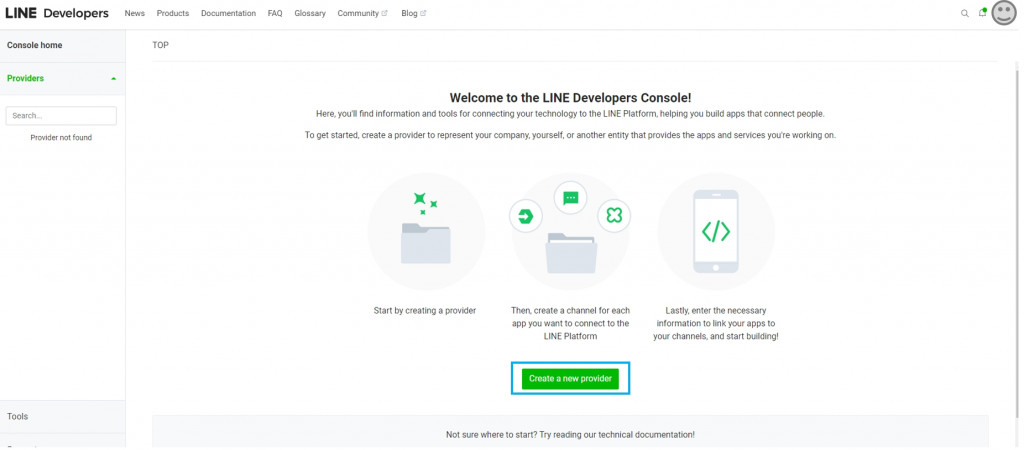1024x450 pixels.
Task: Click the sparkle folder provider illustration
Action: coord(426,231)
